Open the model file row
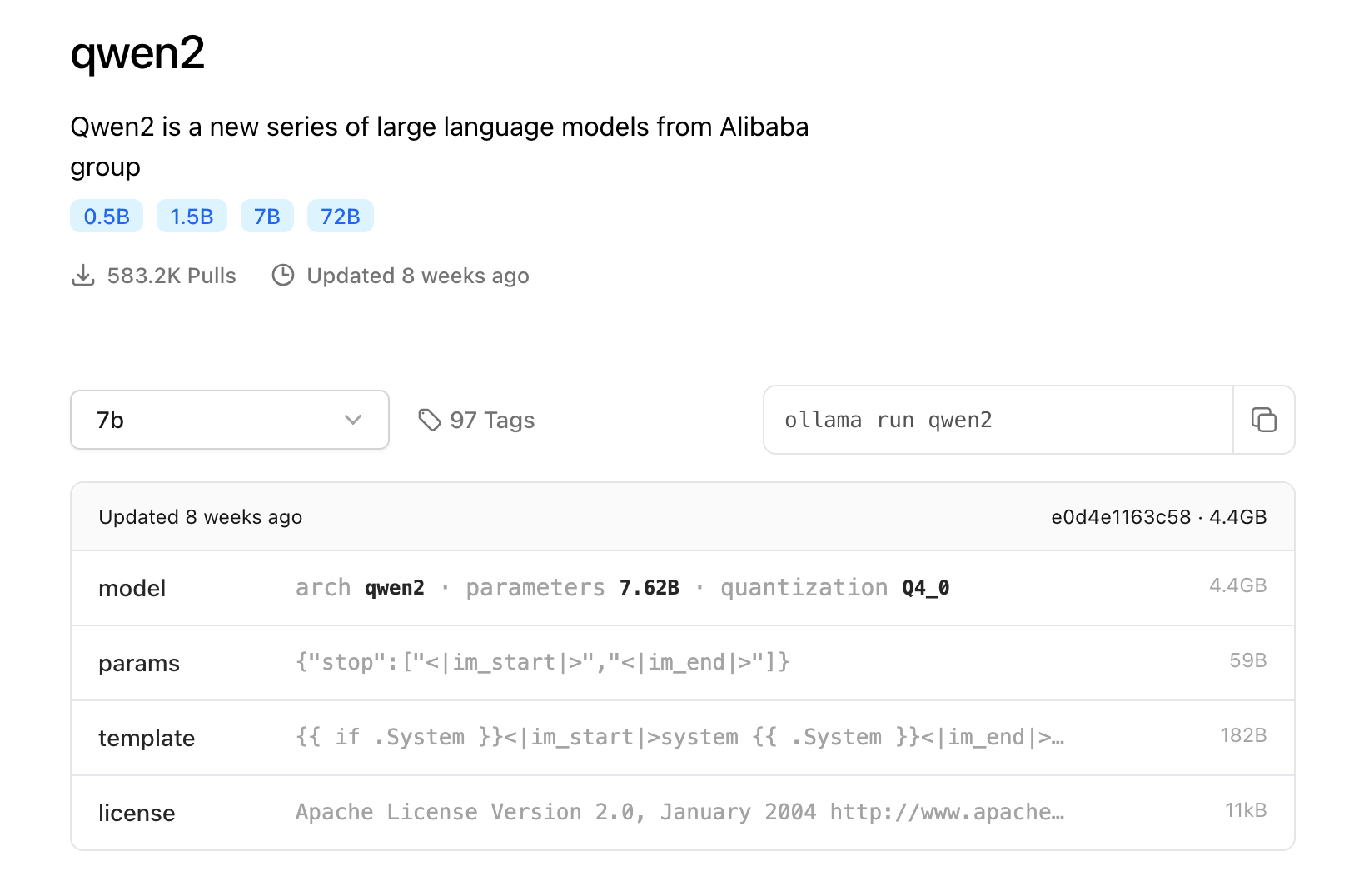Viewport: 1354px width, 896px height. [x=682, y=588]
